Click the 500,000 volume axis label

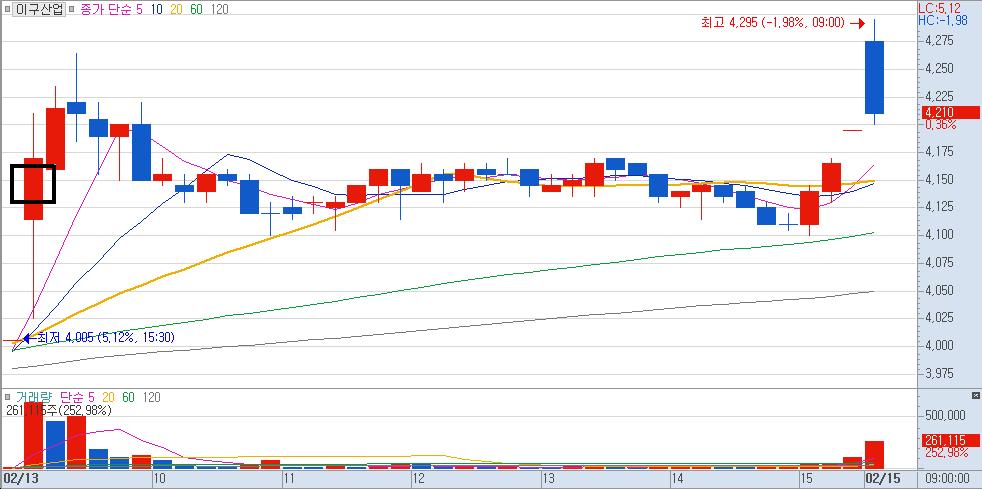click(x=944, y=415)
